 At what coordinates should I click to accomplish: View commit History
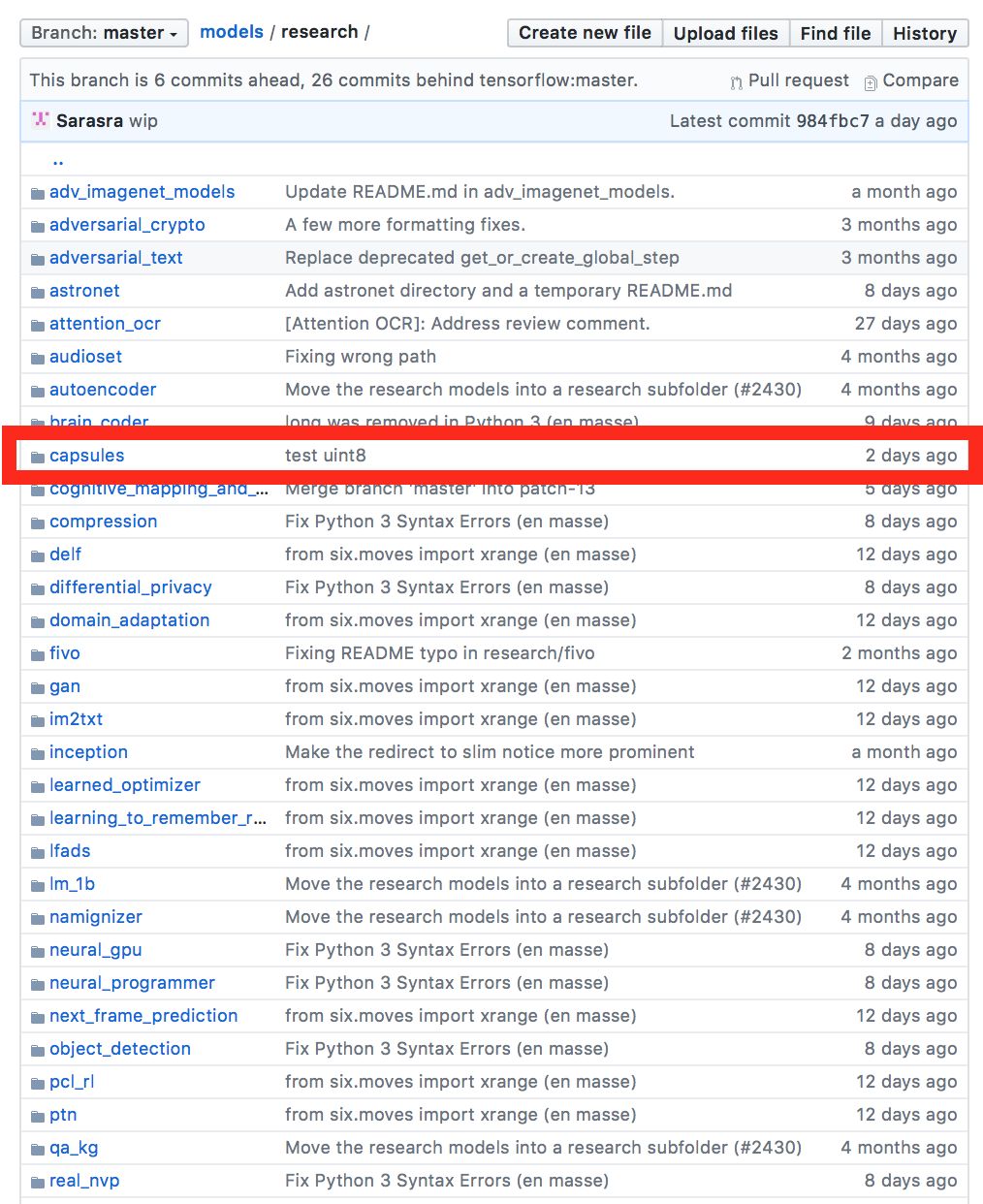(x=924, y=33)
